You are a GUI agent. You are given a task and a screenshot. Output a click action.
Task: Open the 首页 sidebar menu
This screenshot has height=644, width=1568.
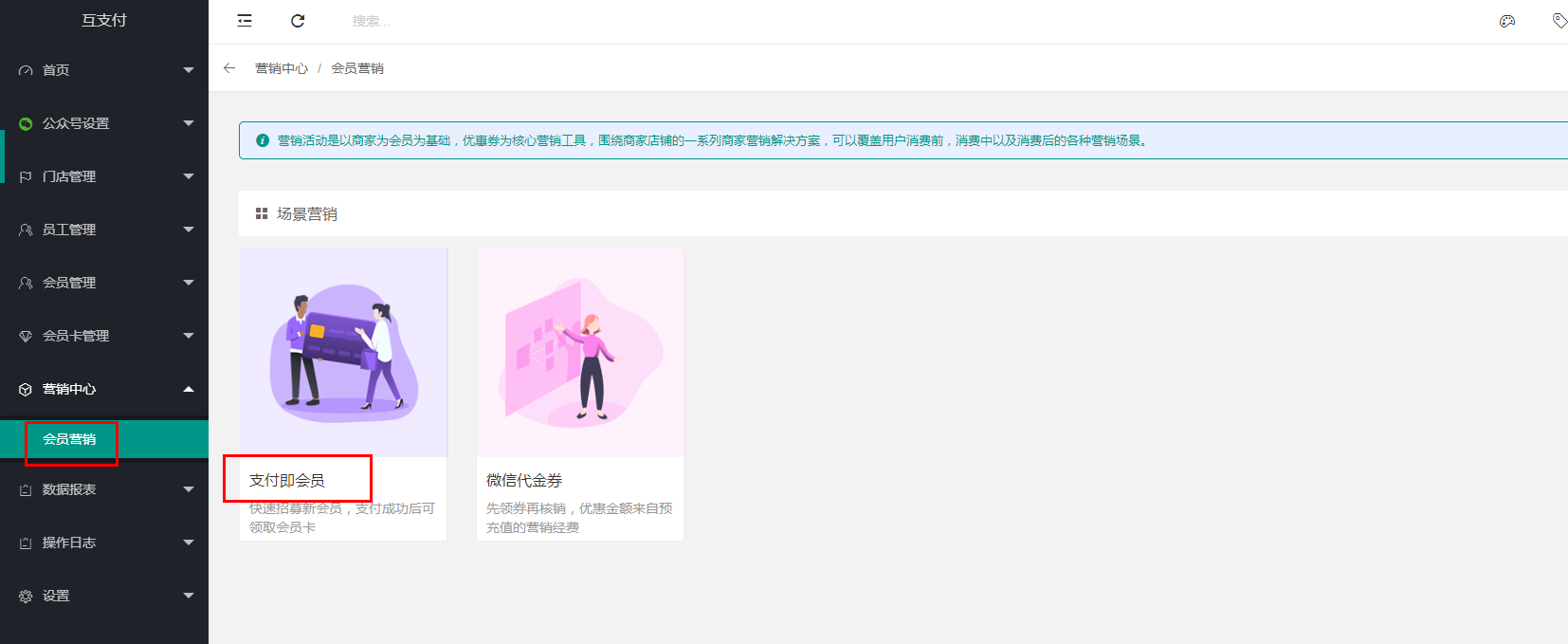104,70
